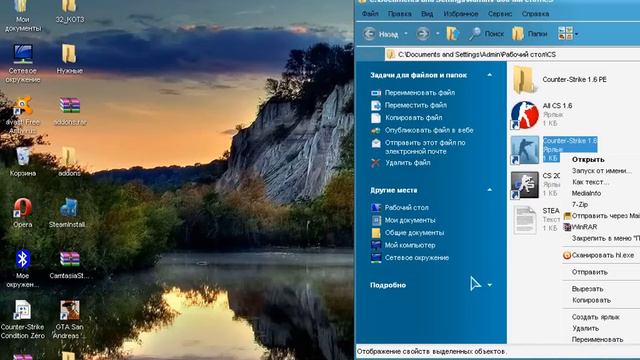The width and height of the screenshot is (640, 360).
Task: Select the All CS 1.6 shortcut file
Action: [x=542, y=115]
